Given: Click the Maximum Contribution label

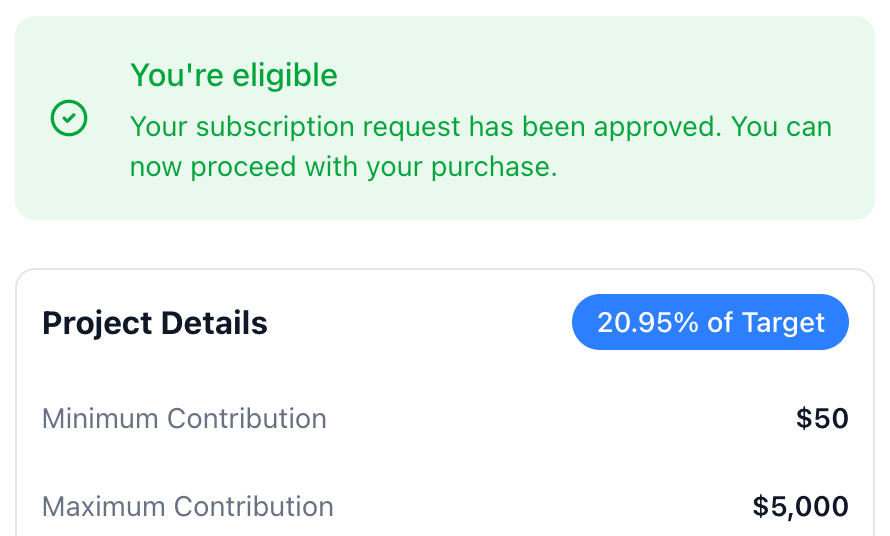Looking at the screenshot, I should click(x=188, y=506).
